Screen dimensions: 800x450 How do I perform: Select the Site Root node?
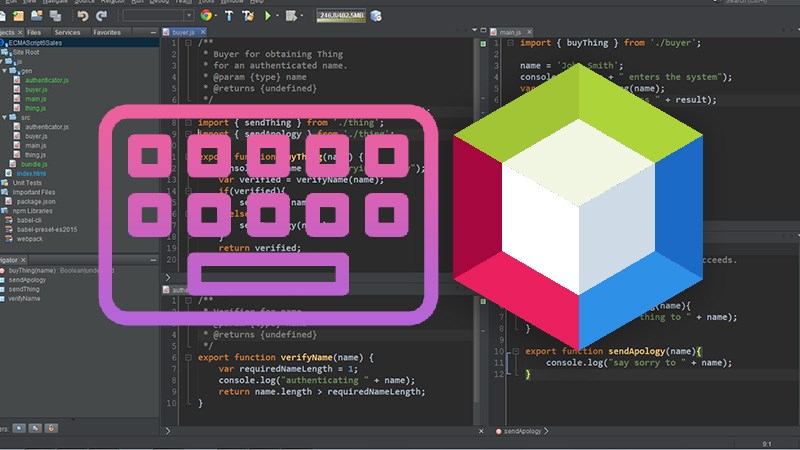coord(26,52)
